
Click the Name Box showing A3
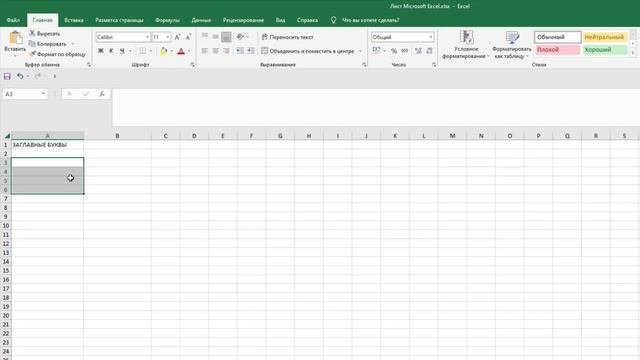coord(24,94)
